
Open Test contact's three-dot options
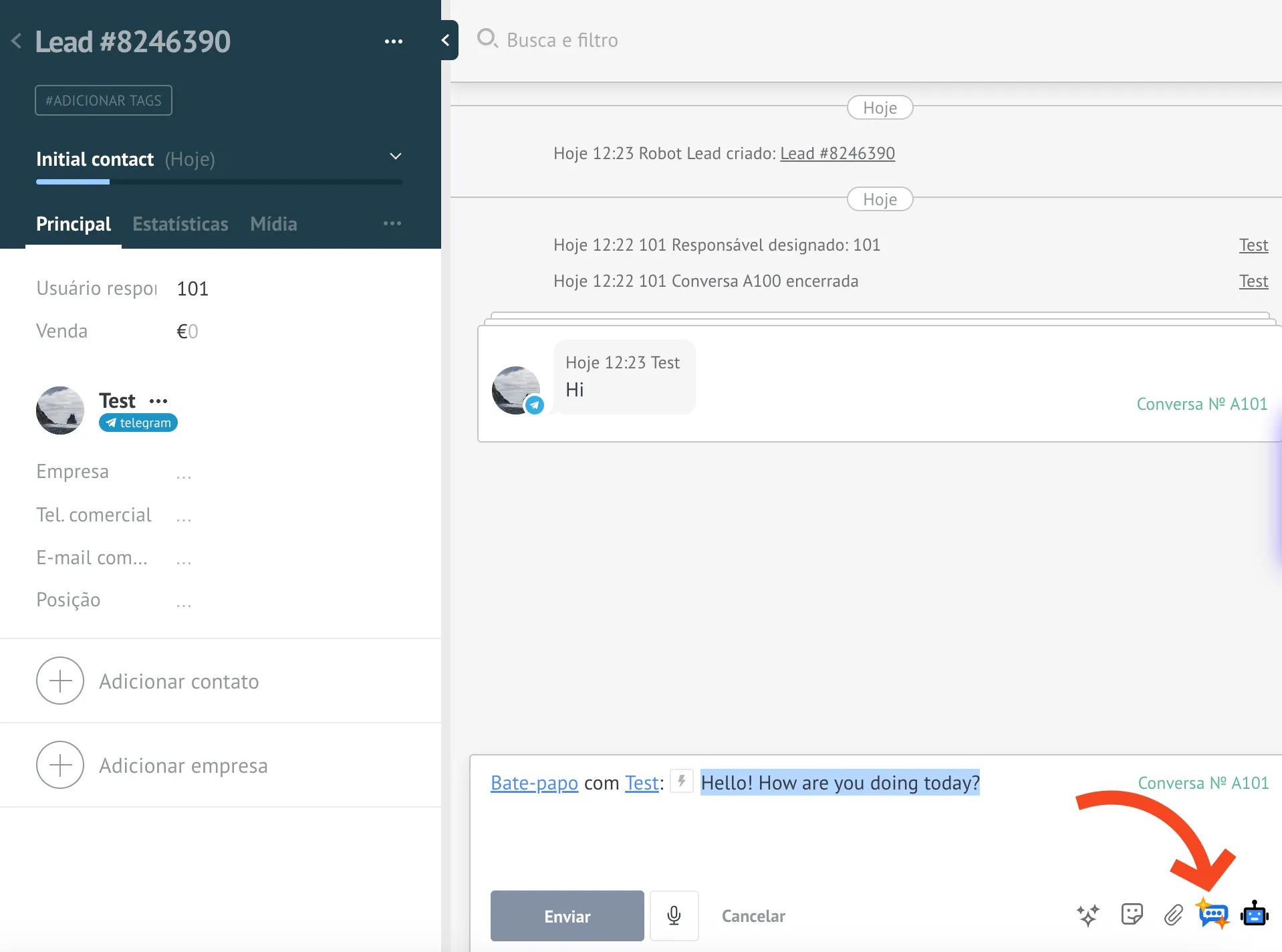pyautogui.click(x=158, y=401)
